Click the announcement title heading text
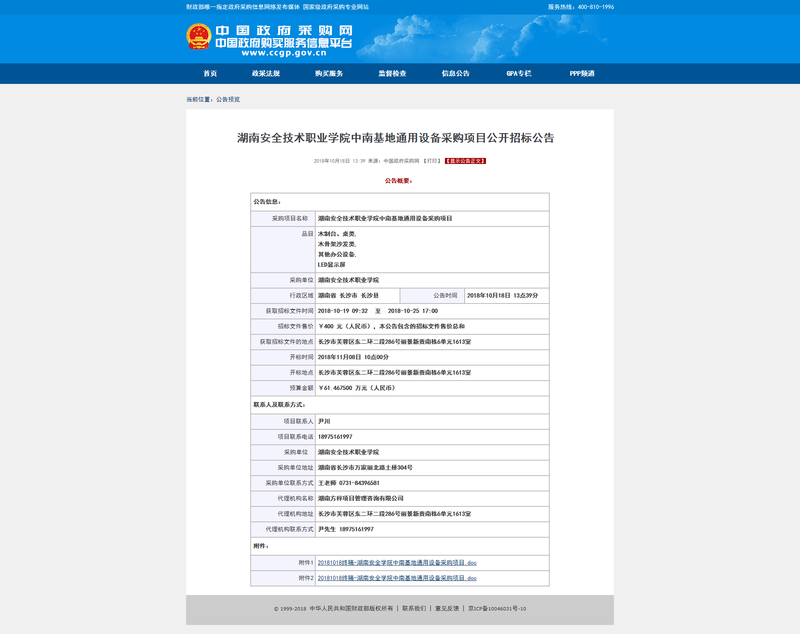The image size is (800, 634). click(x=395, y=138)
